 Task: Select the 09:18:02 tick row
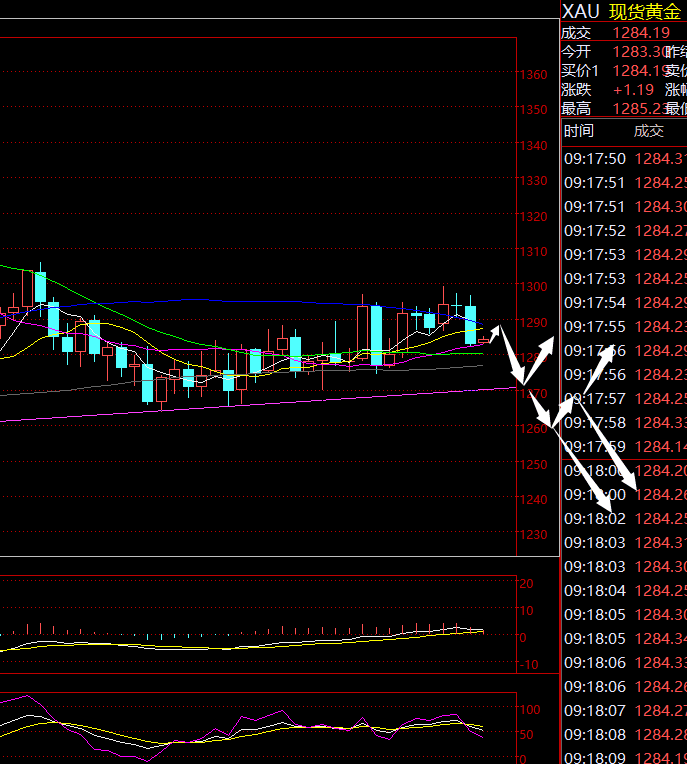coord(624,519)
